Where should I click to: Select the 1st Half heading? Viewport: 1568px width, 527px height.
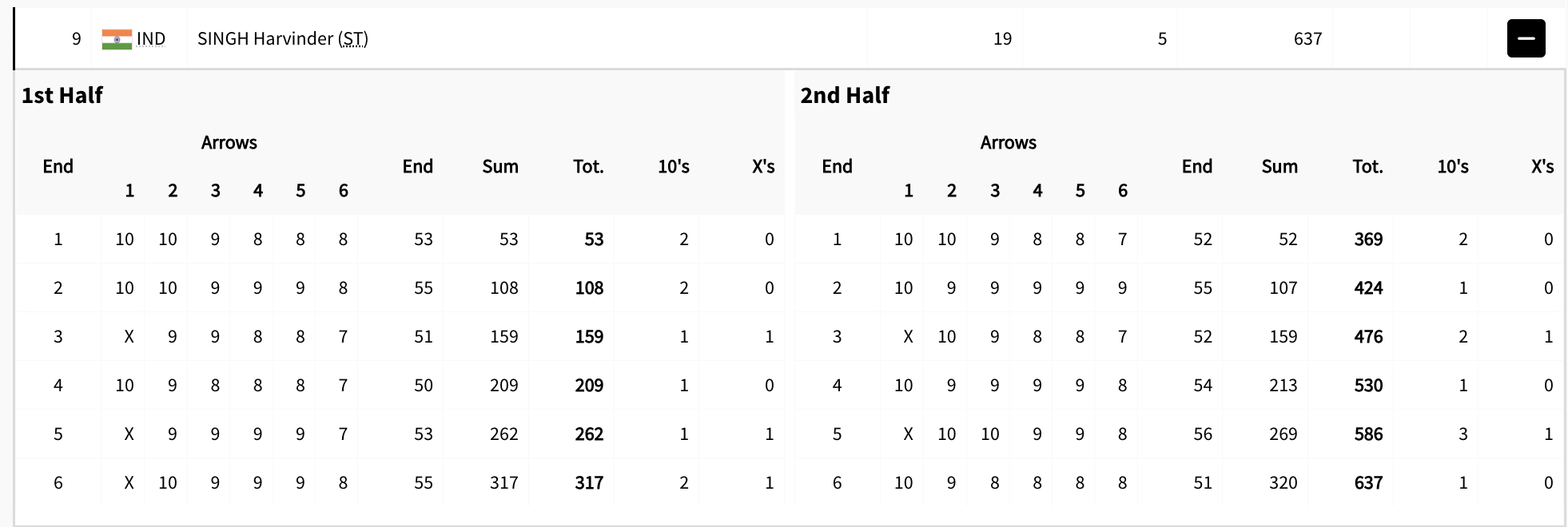point(62,96)
